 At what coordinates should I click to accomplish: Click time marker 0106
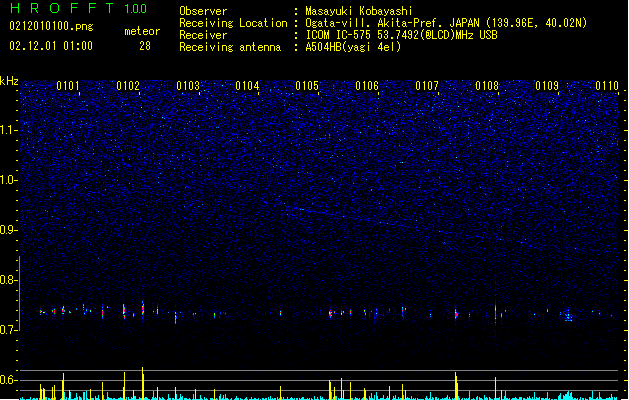pyautogui.click(x=367, y=86)
